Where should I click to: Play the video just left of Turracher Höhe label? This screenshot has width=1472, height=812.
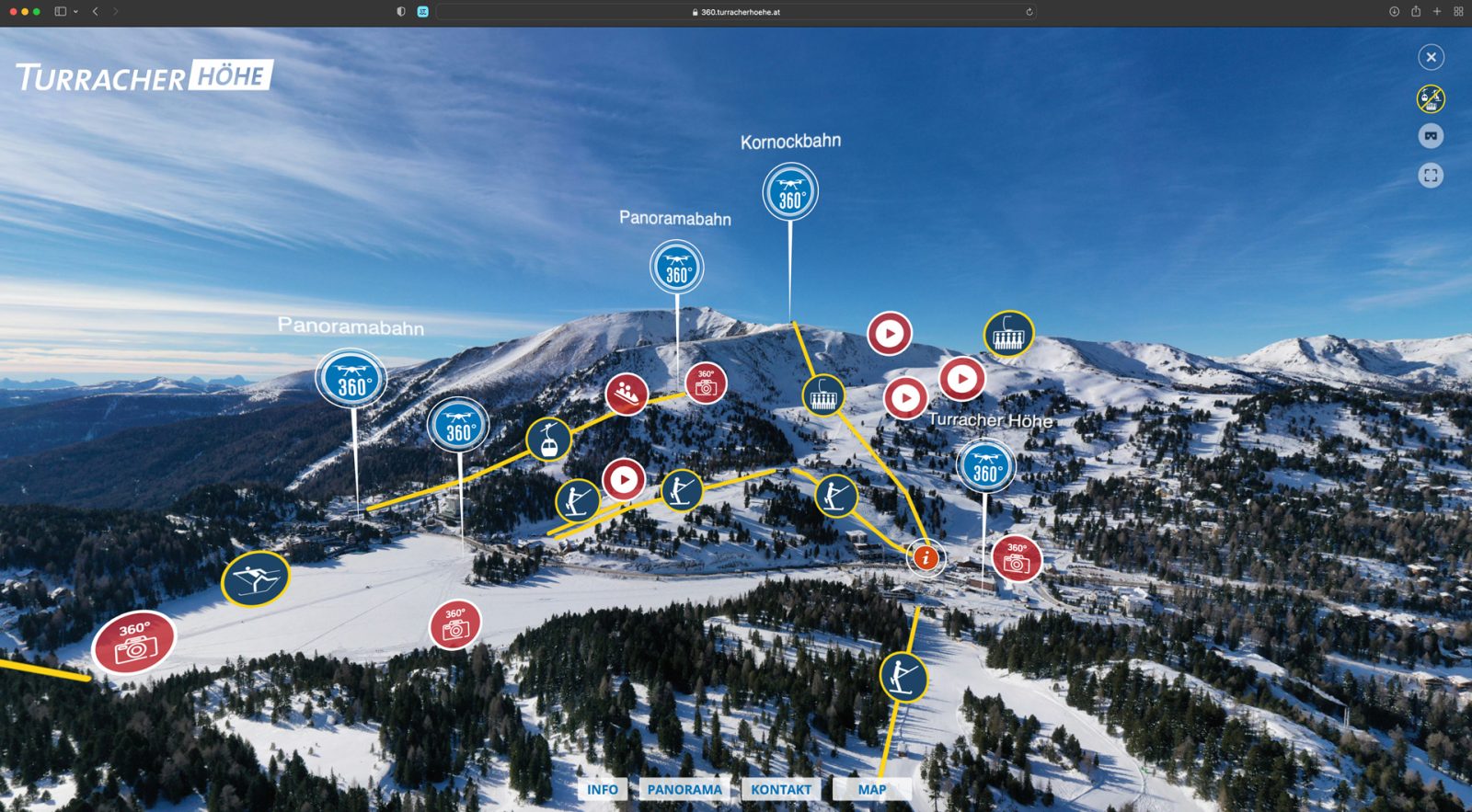click(x=906, y=398)
